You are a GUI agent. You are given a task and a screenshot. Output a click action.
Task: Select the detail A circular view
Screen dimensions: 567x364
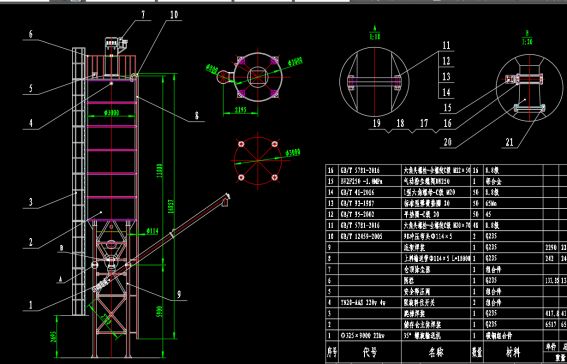point(374,81)
